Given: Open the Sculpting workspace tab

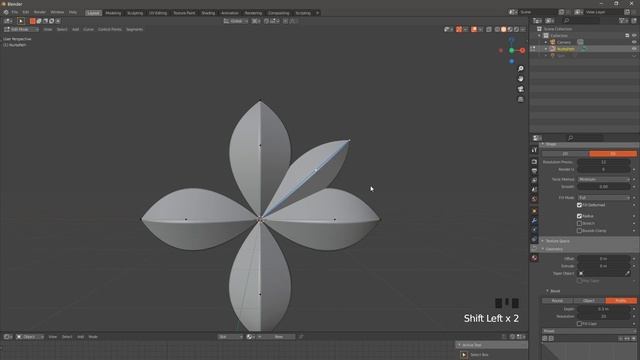Looking at the screenshot, I should tap(135, 13).
